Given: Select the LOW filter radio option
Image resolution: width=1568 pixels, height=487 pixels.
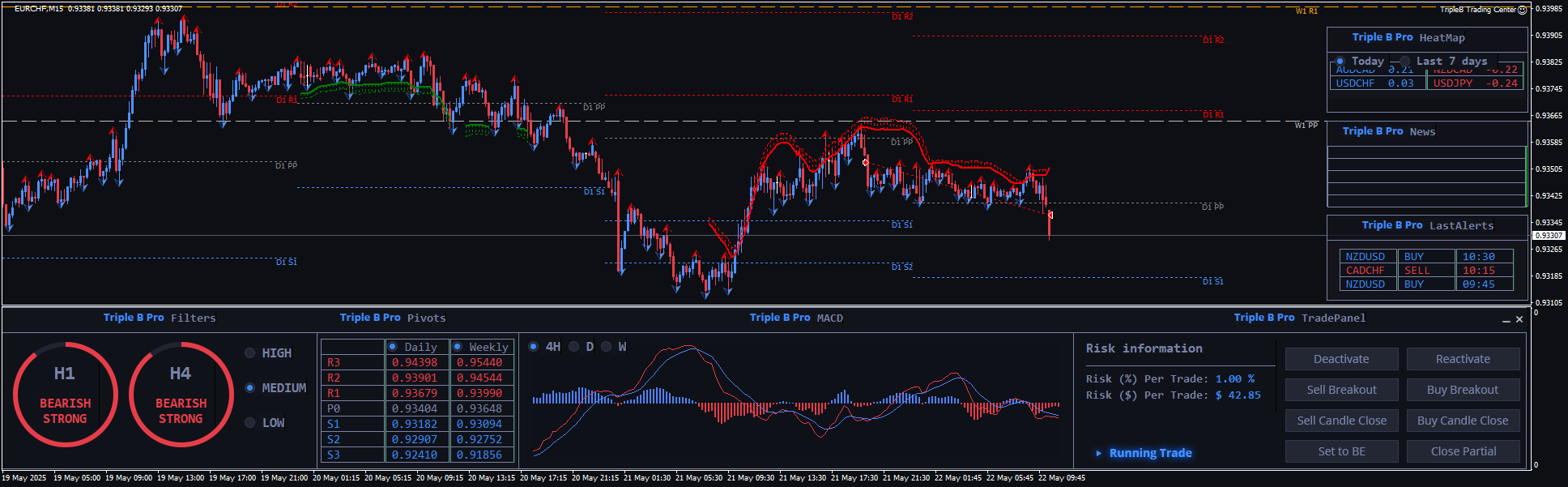Looking at the screenshot, I should [250, 423].
